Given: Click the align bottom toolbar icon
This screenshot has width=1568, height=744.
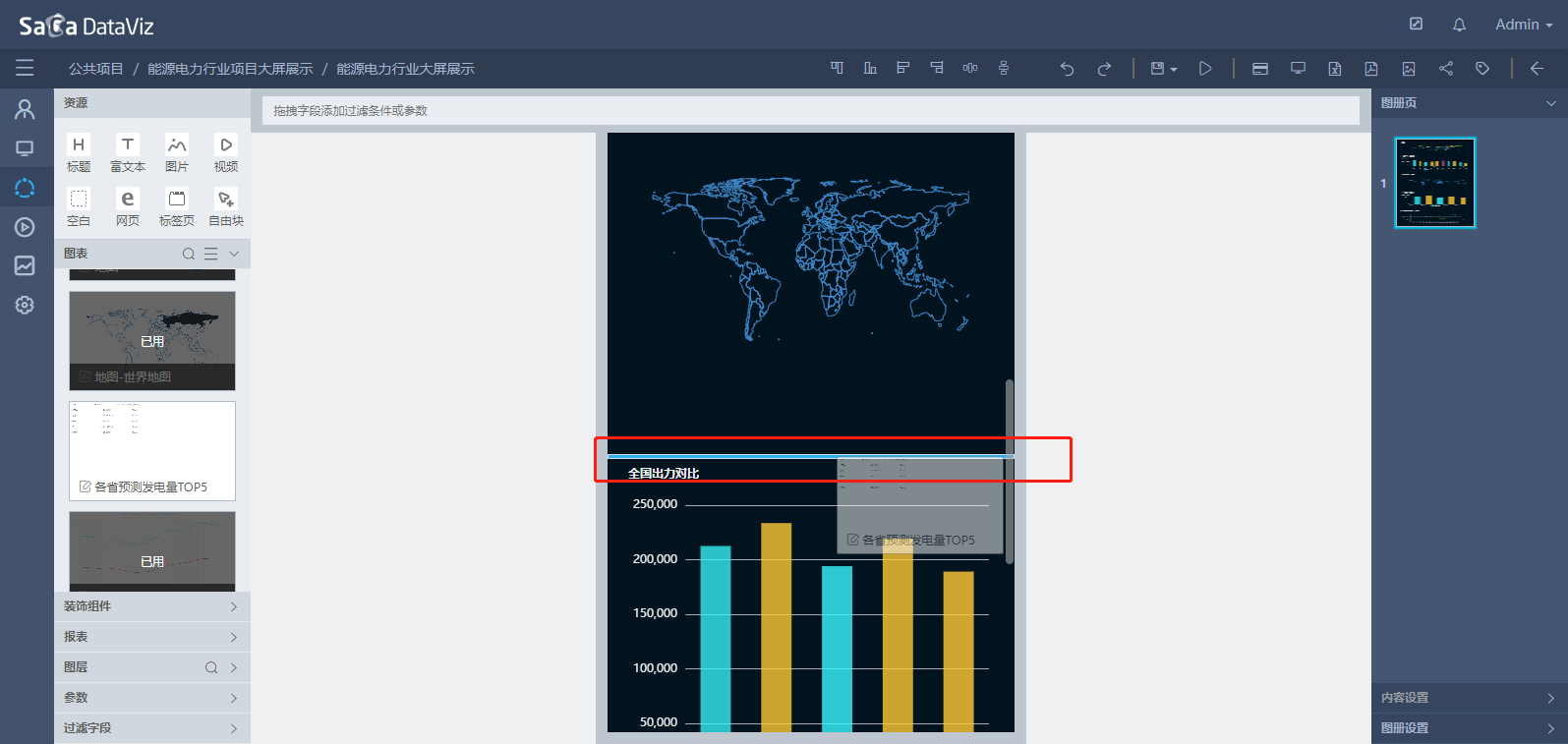Looking at the screenshot, I should tap(870, 68).
